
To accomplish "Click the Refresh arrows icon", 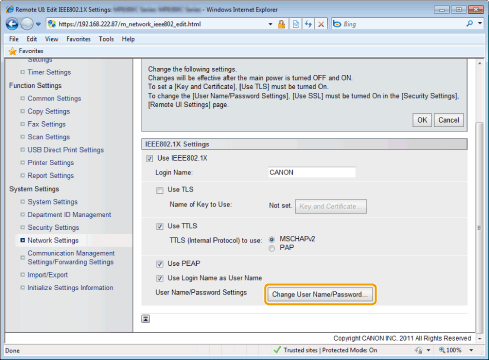I will pos(308,24).
